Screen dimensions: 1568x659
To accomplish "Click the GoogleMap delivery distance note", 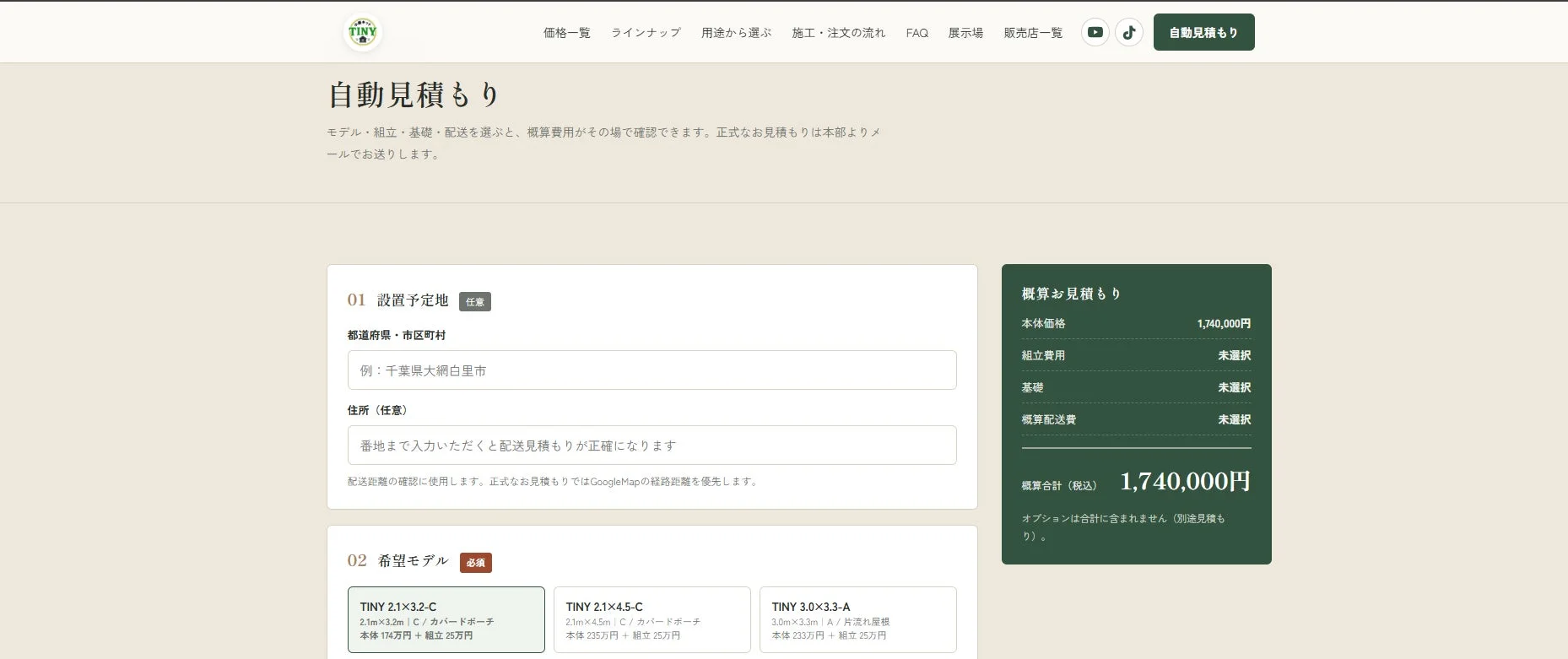I will tap(554, 482).
